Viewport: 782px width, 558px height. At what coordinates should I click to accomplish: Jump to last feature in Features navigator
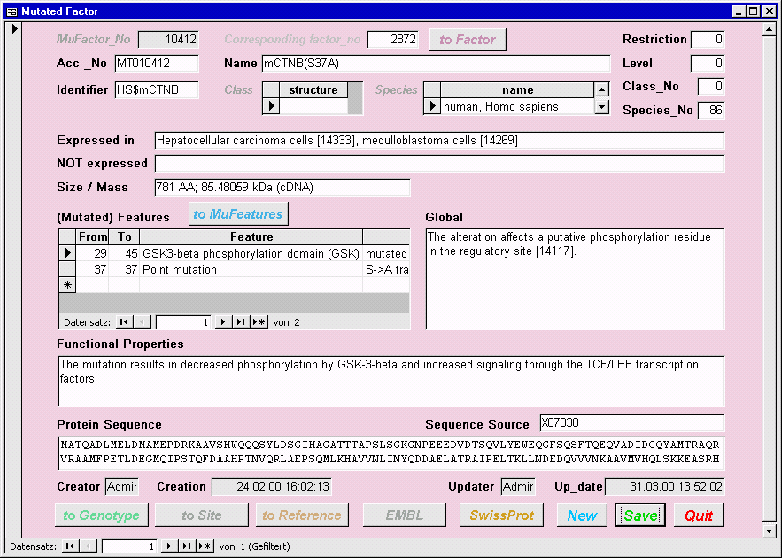tap(241, 322)
